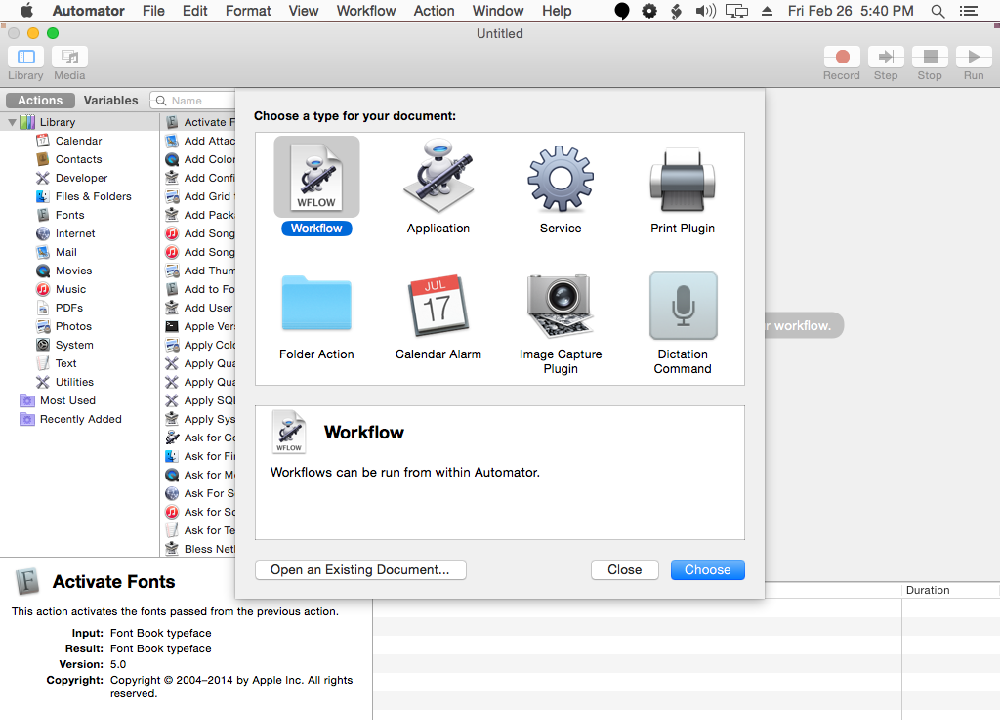This screenshot has height=720, width=1000.
Task: Pick the Folder Action folder icon
Action: (316, 302)
